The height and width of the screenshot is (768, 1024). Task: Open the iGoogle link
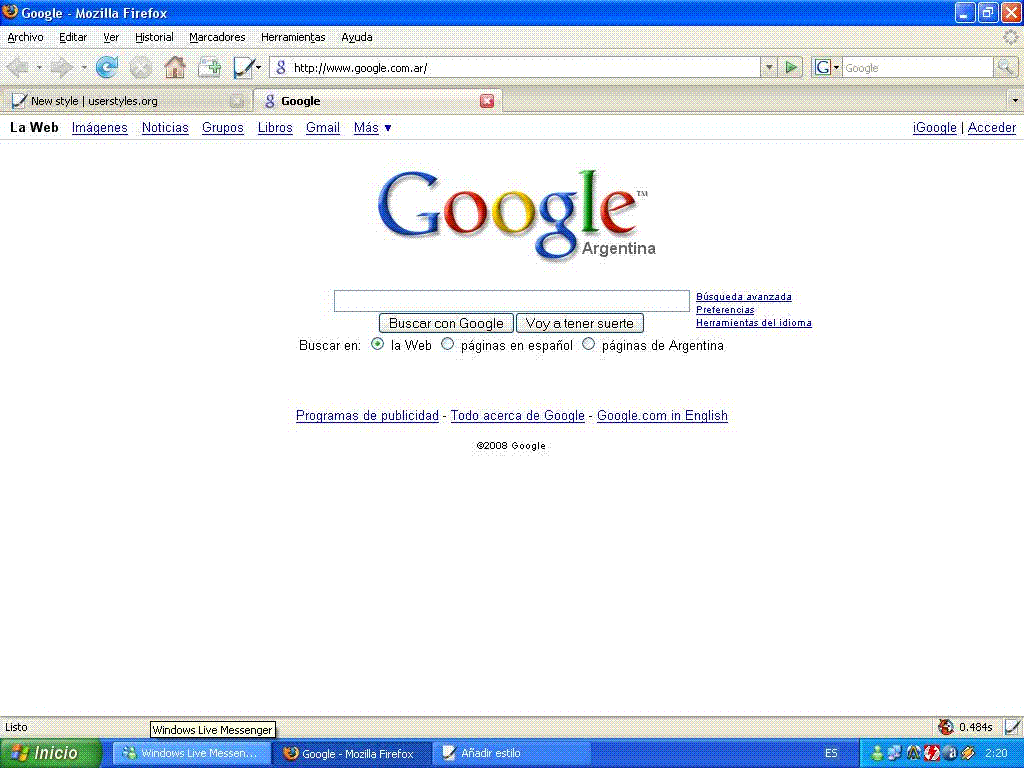click(935, 127)
